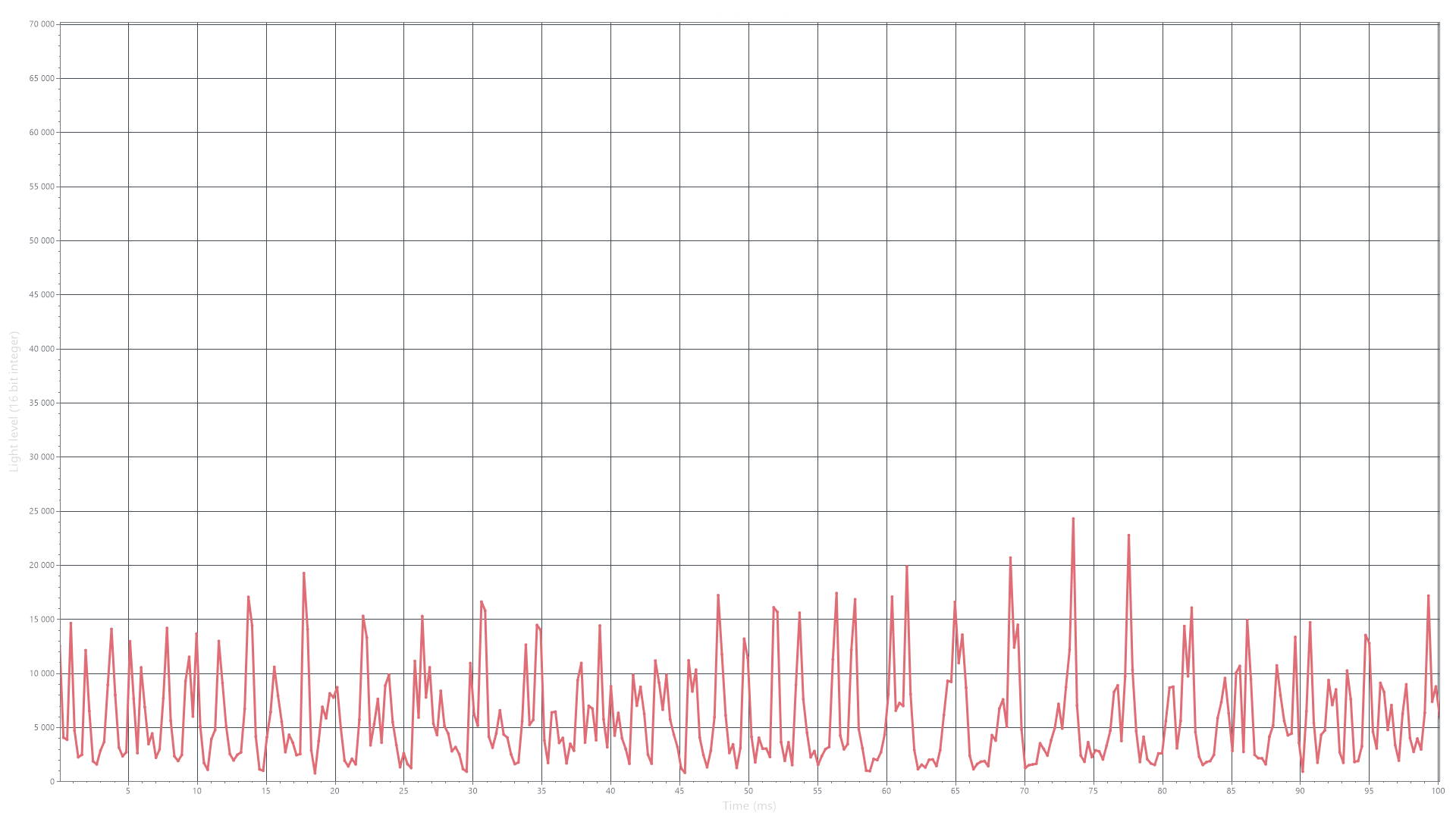Click the 75 ms x-axis tick label
1456x819 pixels.
coord(1093,791)
